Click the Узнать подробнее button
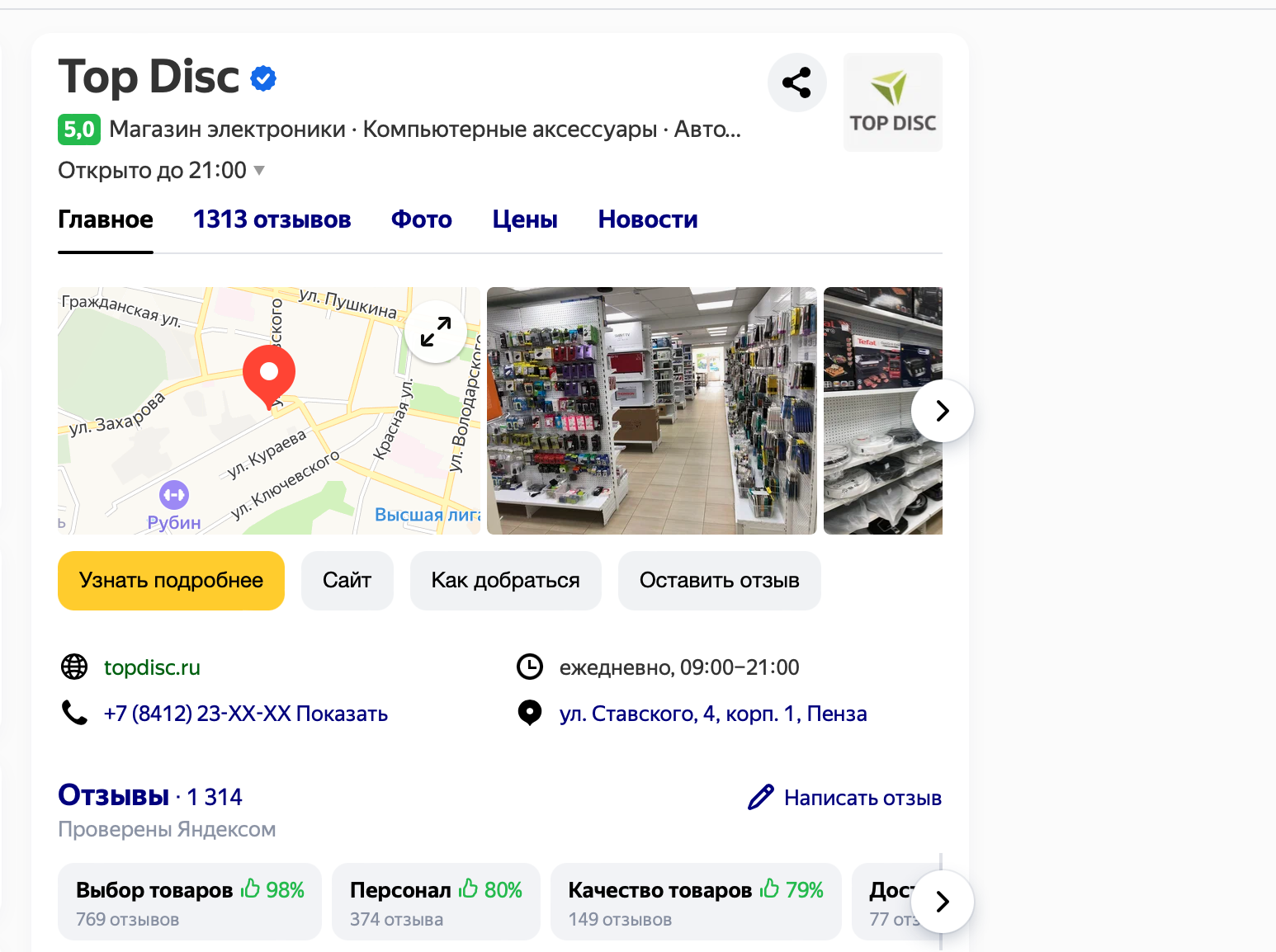 (171, 581)
